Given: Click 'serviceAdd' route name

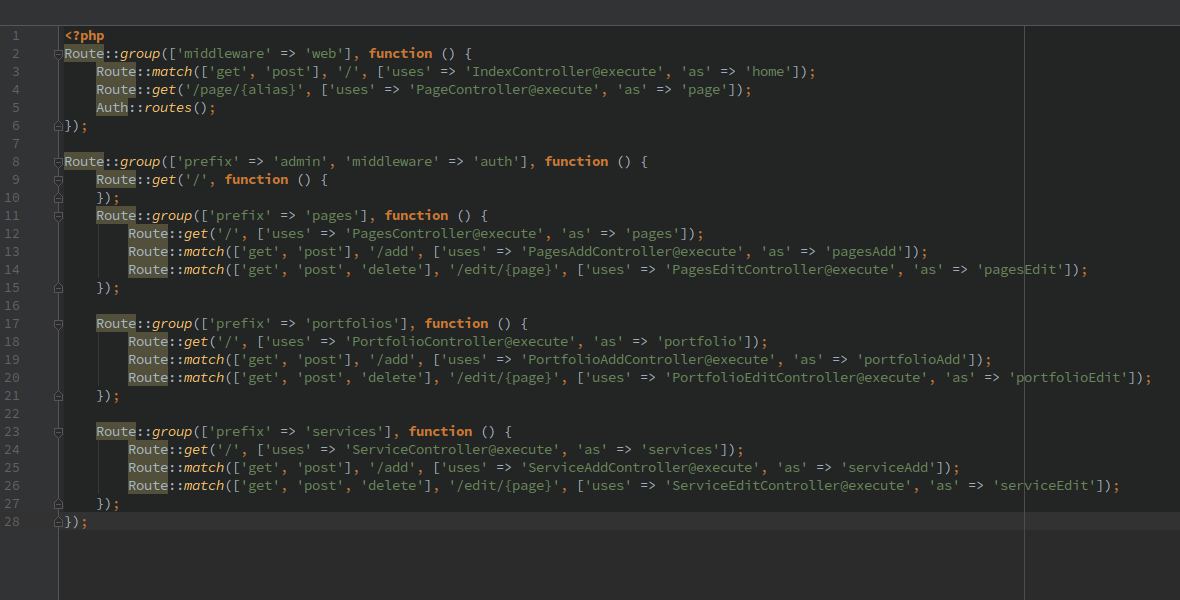Looking at the screenshot, I should click(x=888, y=468).
